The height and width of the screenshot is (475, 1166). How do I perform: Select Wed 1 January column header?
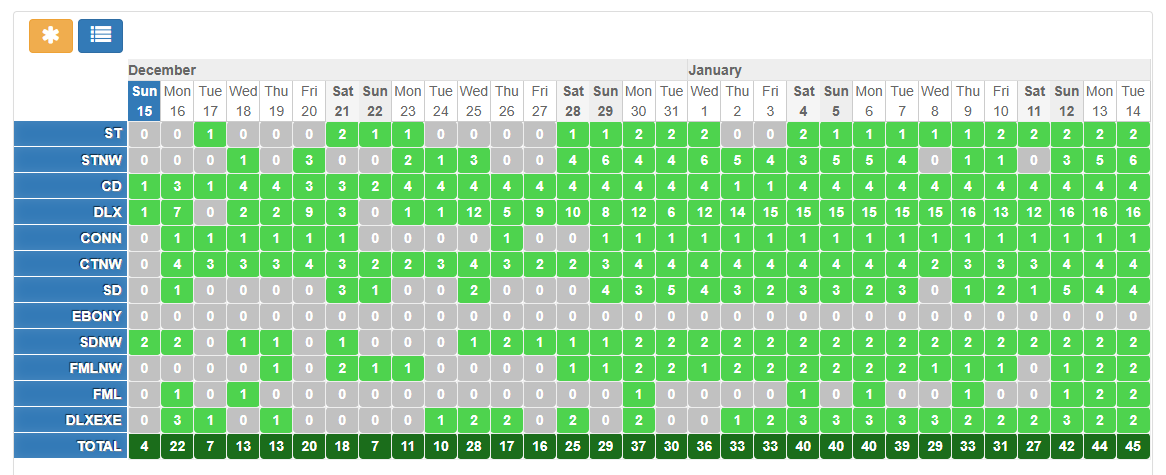coord(704,100)
